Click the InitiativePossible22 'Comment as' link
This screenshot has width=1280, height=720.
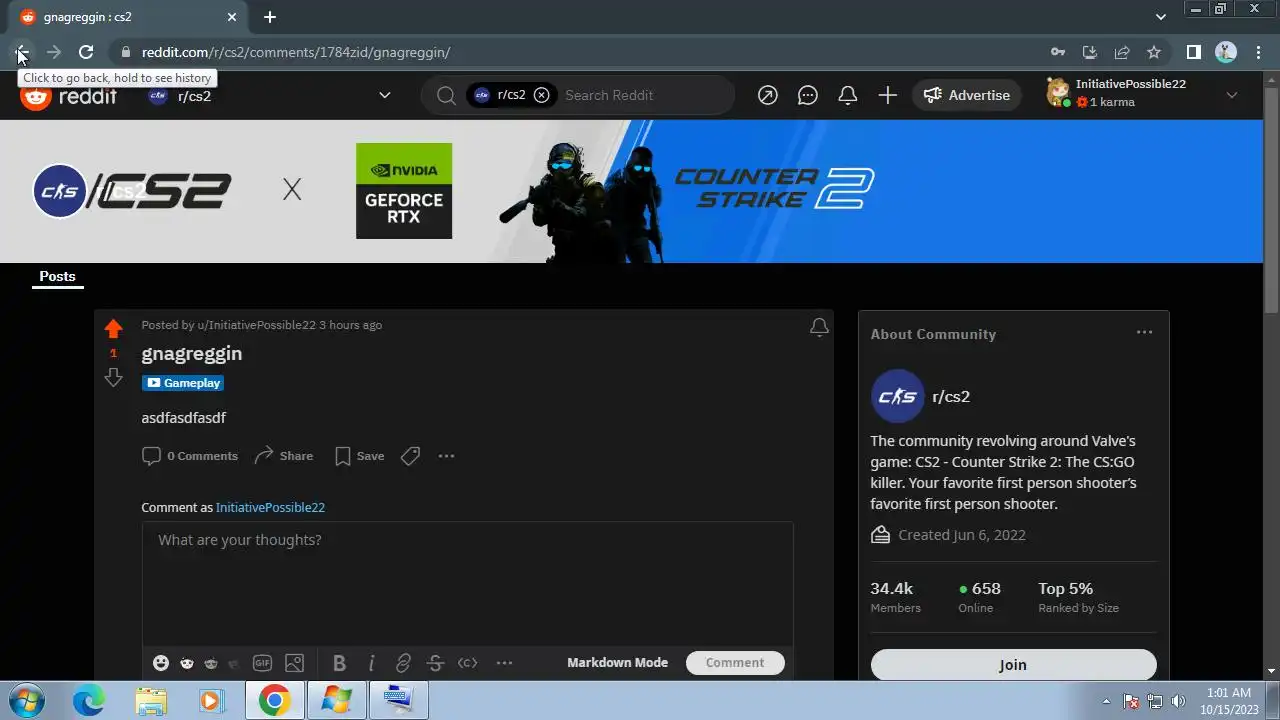tap(270, 507)
